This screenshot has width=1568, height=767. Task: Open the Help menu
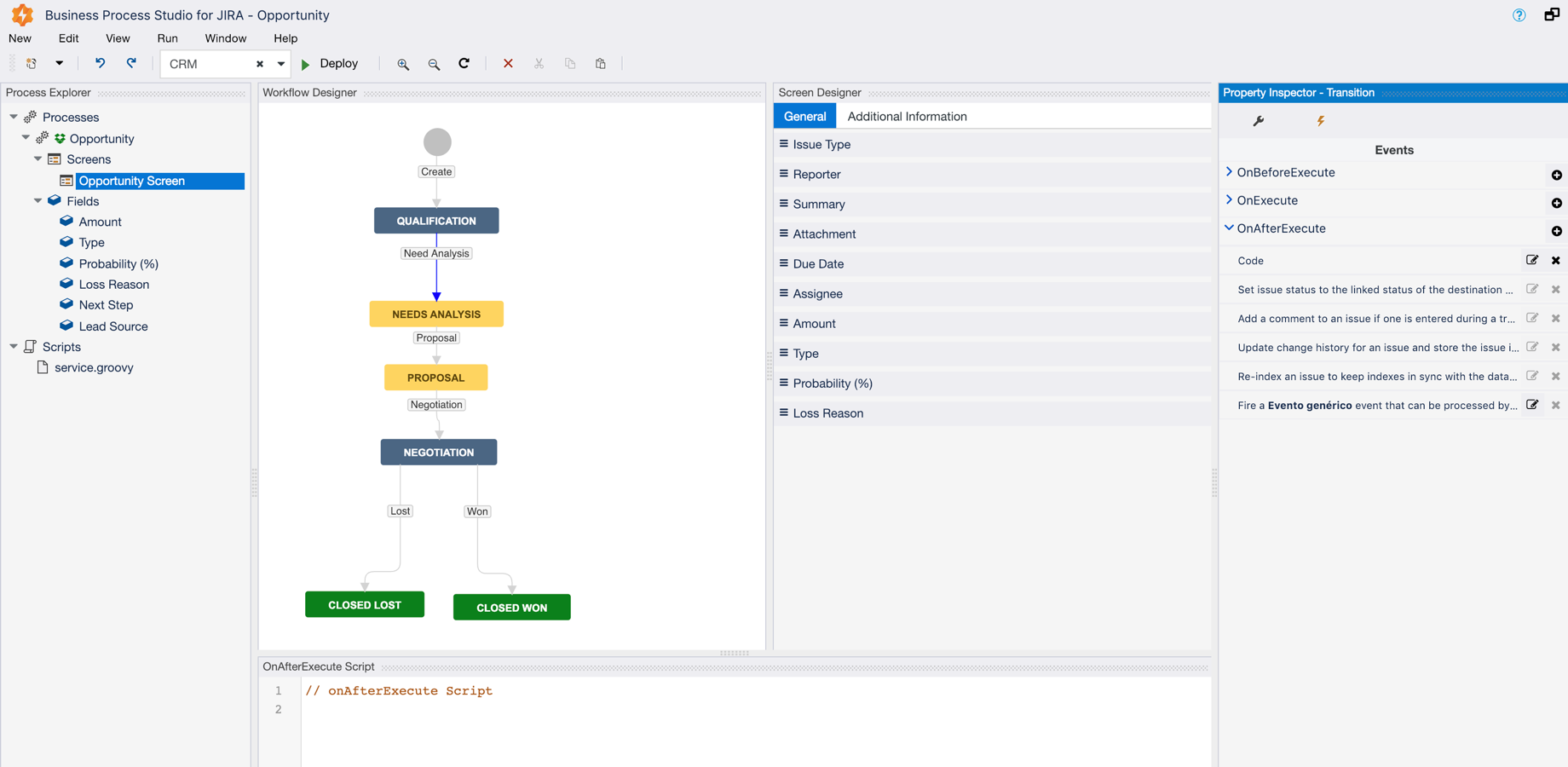click(x=285, y=38)
